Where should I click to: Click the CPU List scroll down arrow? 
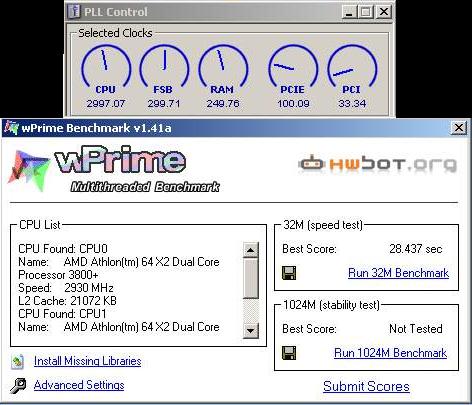pos(251,331)
